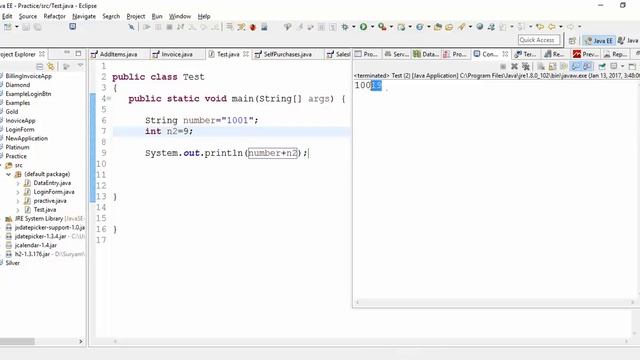Expand the LoginForm.java tree node
The width and height of the screenshot is (640, 360).
pyautogui.click(x=18, y=192)
